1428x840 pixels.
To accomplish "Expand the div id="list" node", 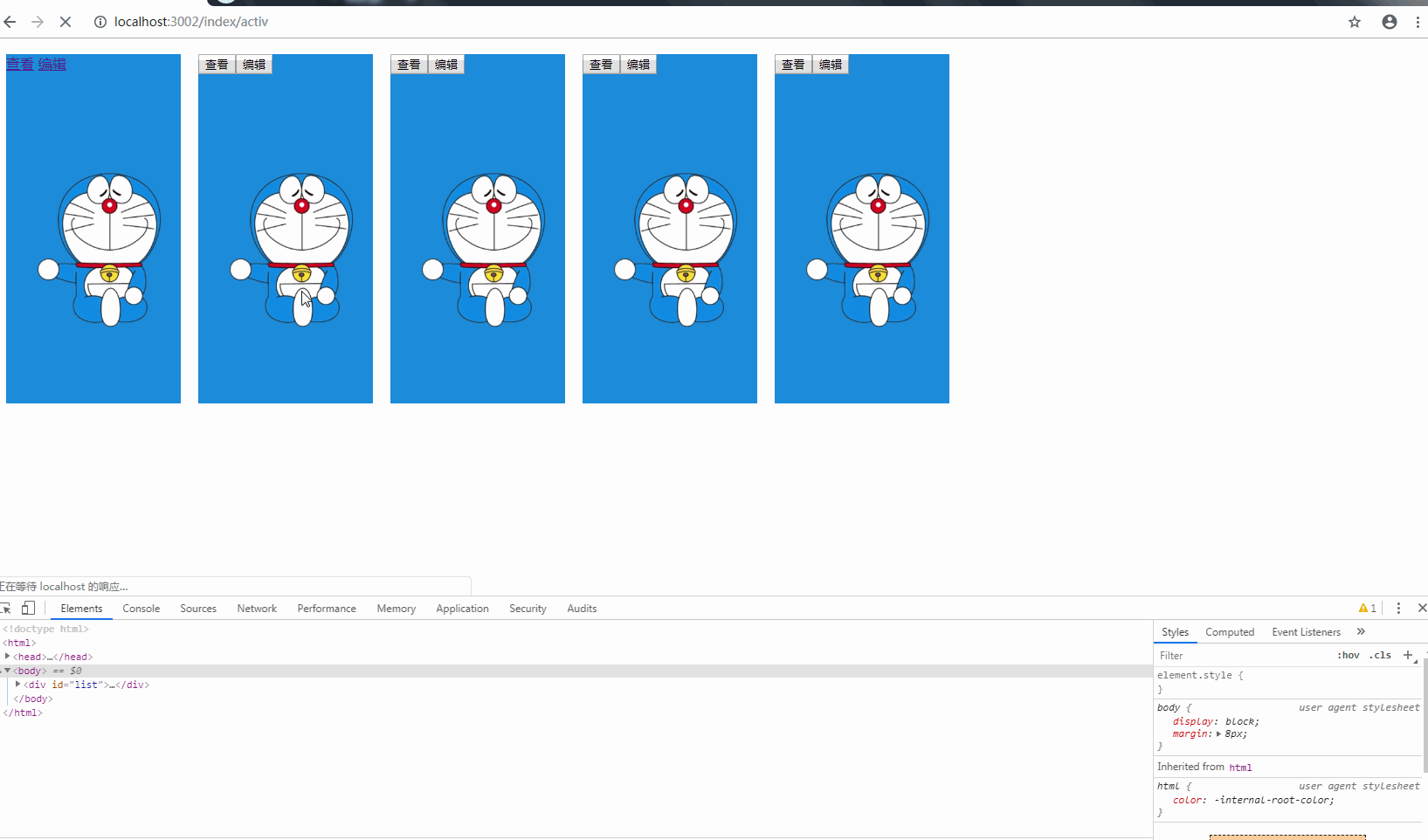I will coord(18,685).
